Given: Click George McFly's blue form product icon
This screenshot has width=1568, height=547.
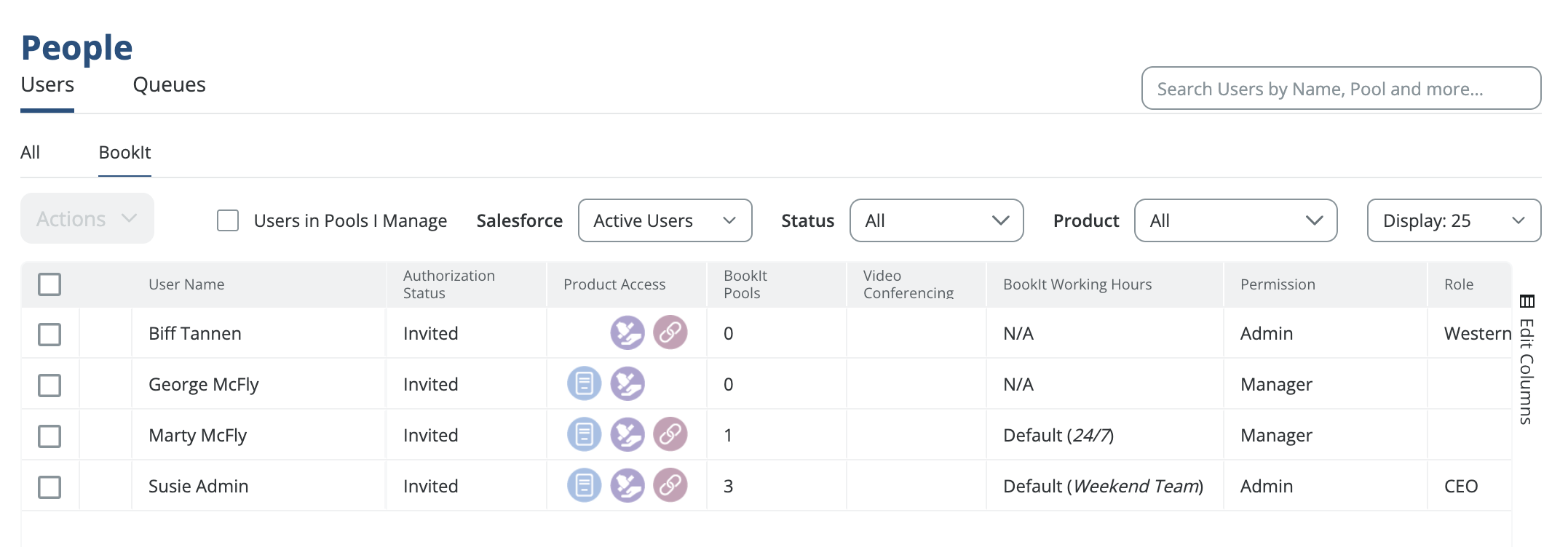Looking at the screenshot, I should [584, 384].
